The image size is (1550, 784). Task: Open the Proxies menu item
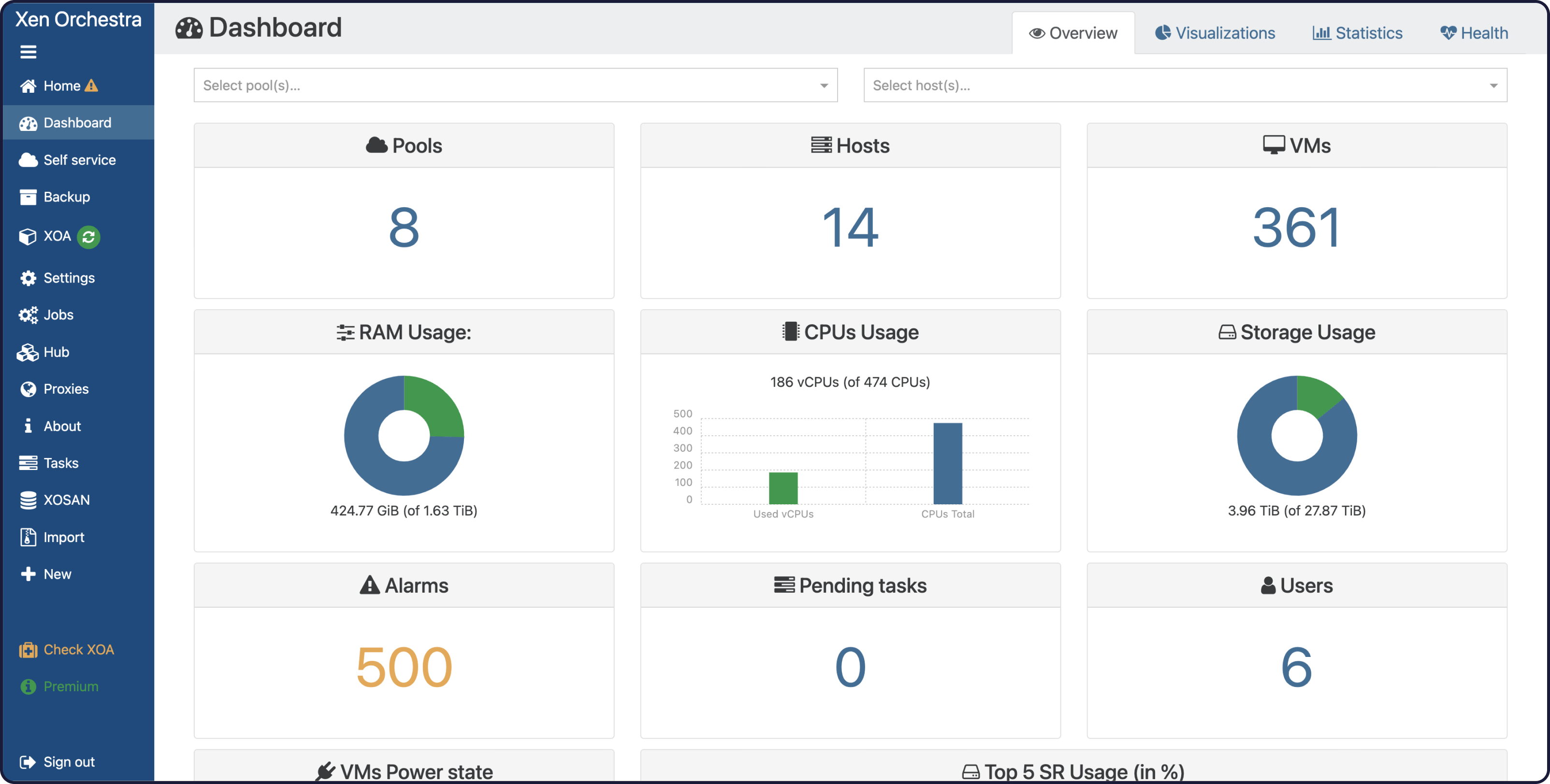point(78,389)
